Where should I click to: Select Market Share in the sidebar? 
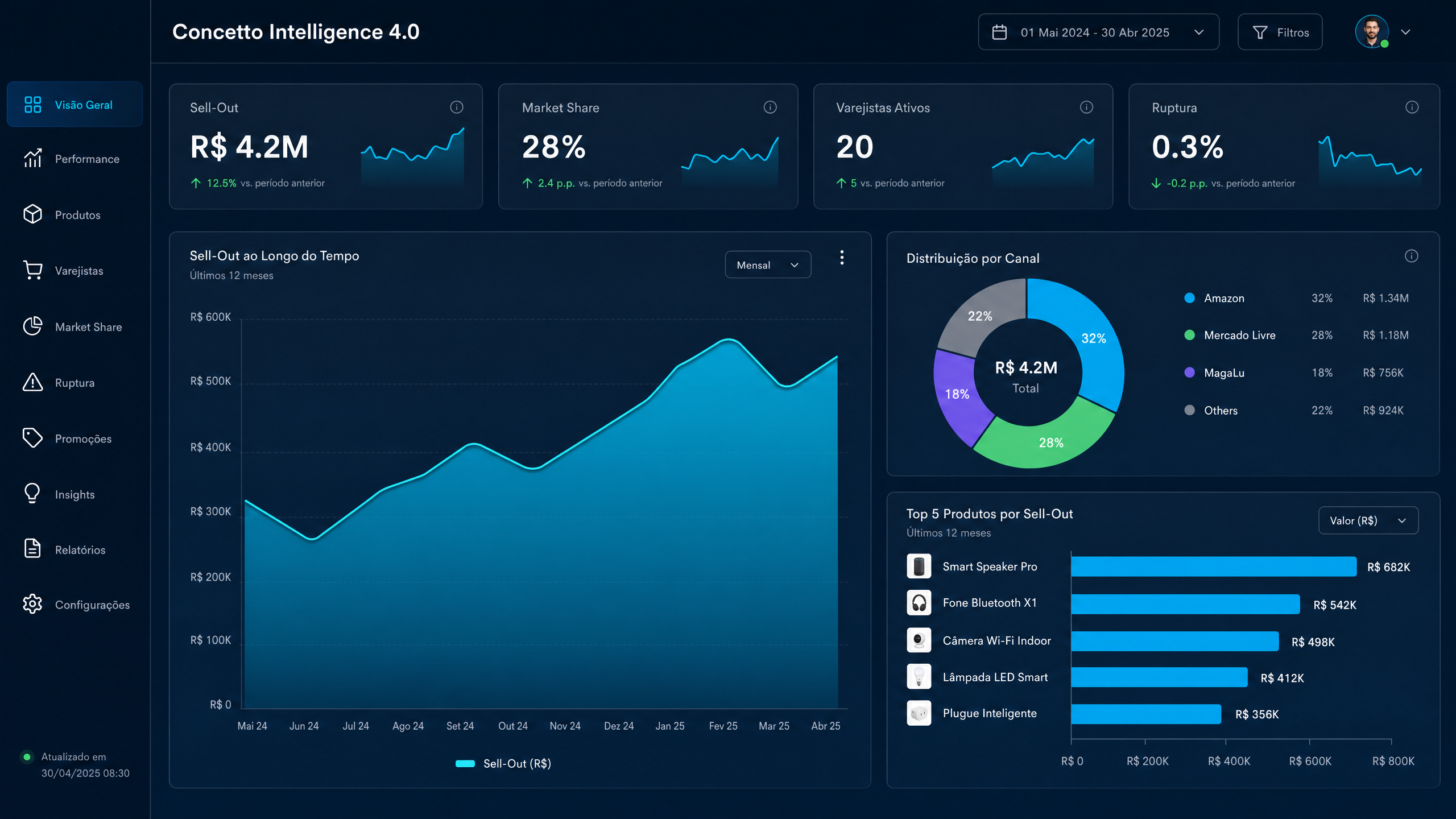click(75, 327)
